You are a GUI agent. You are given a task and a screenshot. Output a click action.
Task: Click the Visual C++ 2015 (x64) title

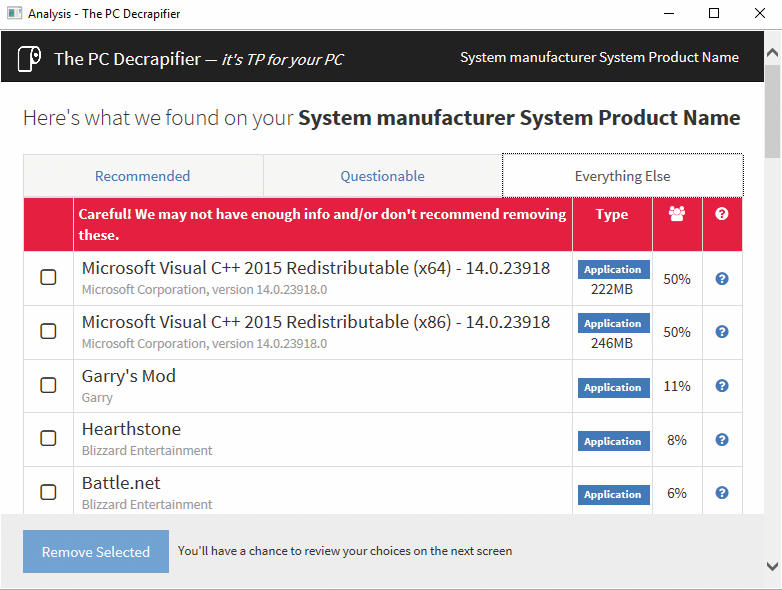pos(316,268)
